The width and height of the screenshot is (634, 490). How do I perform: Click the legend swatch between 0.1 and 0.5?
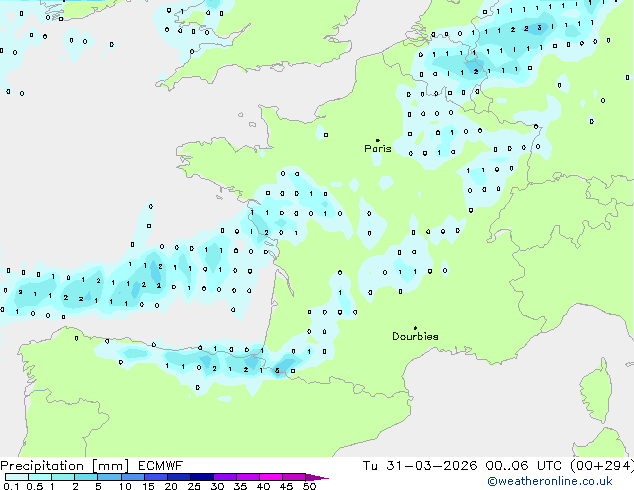click(17, 477)
